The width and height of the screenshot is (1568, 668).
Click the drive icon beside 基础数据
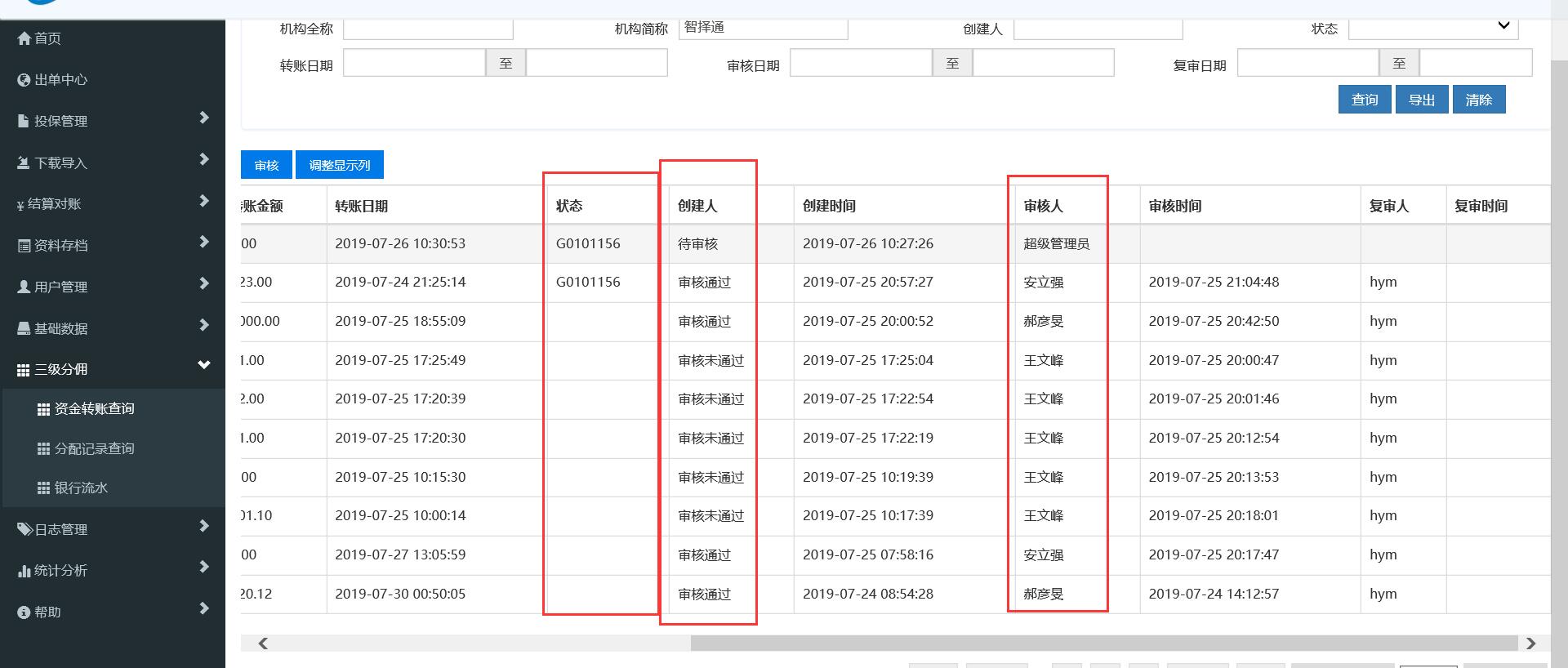24,328
